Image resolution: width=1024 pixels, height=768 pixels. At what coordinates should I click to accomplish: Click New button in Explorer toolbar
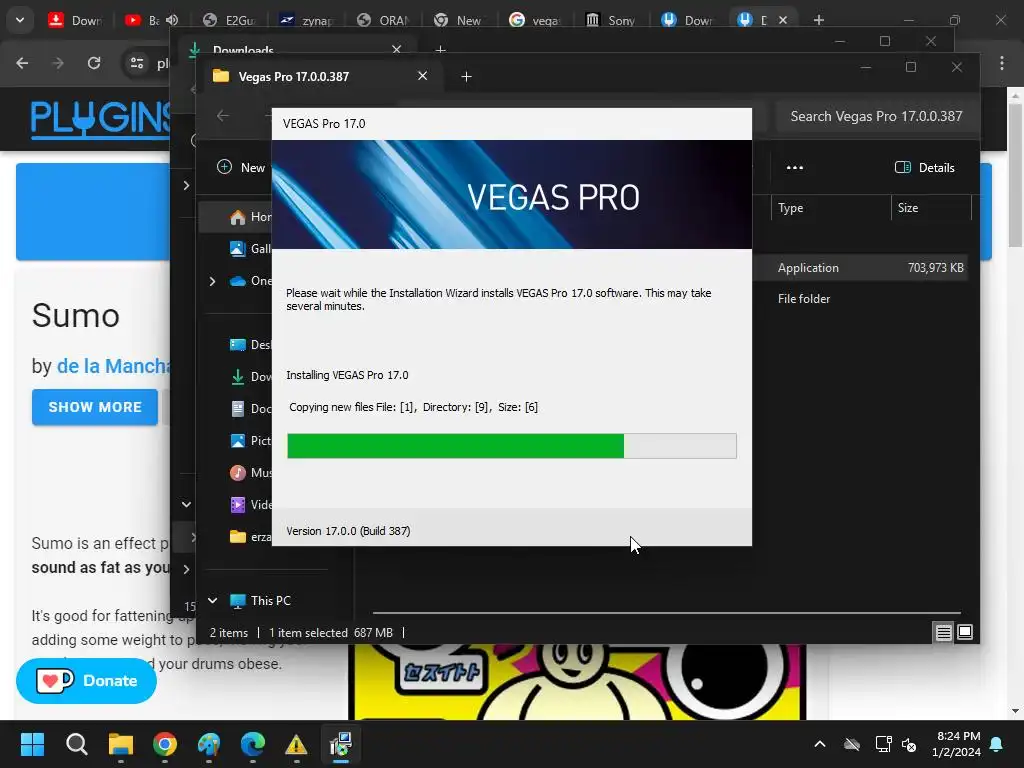241,168
